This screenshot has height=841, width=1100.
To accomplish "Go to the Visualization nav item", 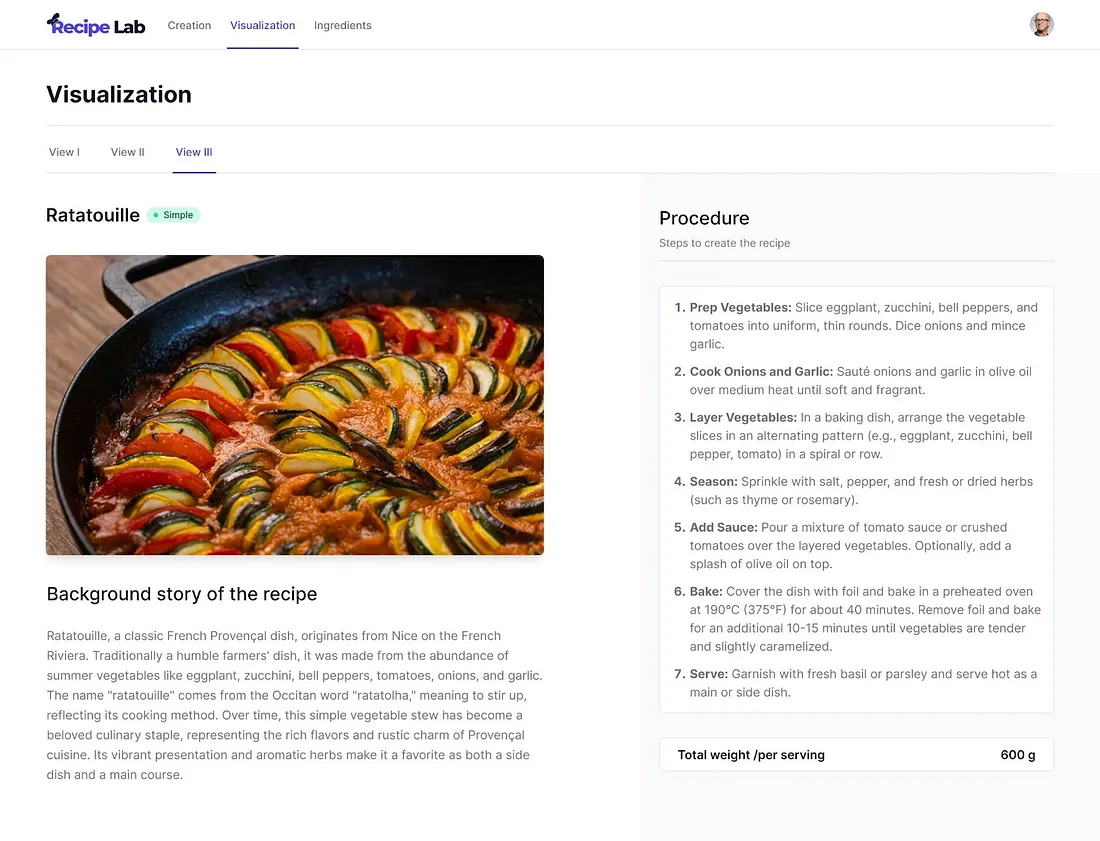I will pos(262,26).
